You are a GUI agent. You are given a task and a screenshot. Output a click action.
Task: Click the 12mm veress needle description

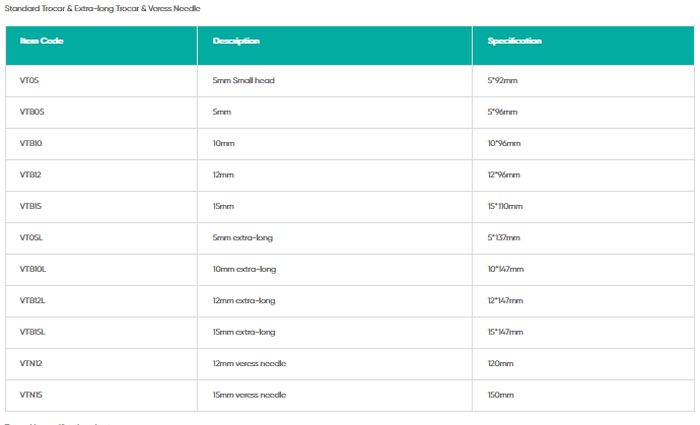click(249, 364)
